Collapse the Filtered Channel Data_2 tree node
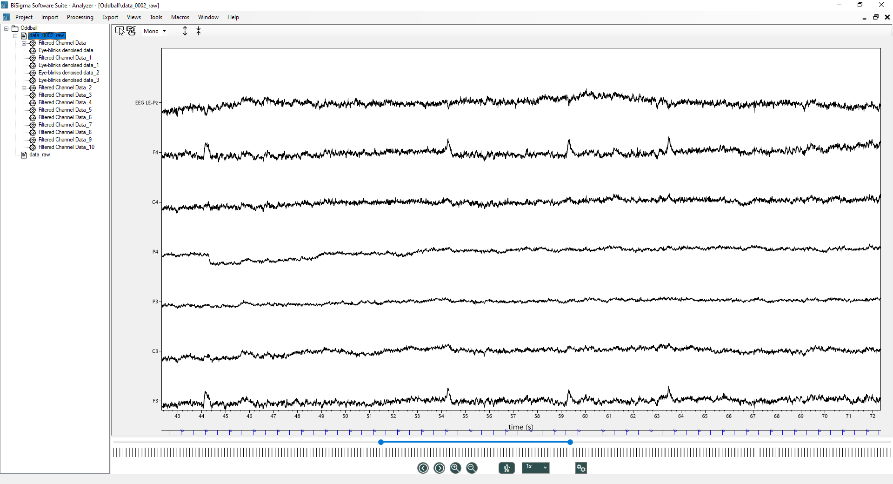The height and width of the screenshot is (484, 893). tap(23, 87)
